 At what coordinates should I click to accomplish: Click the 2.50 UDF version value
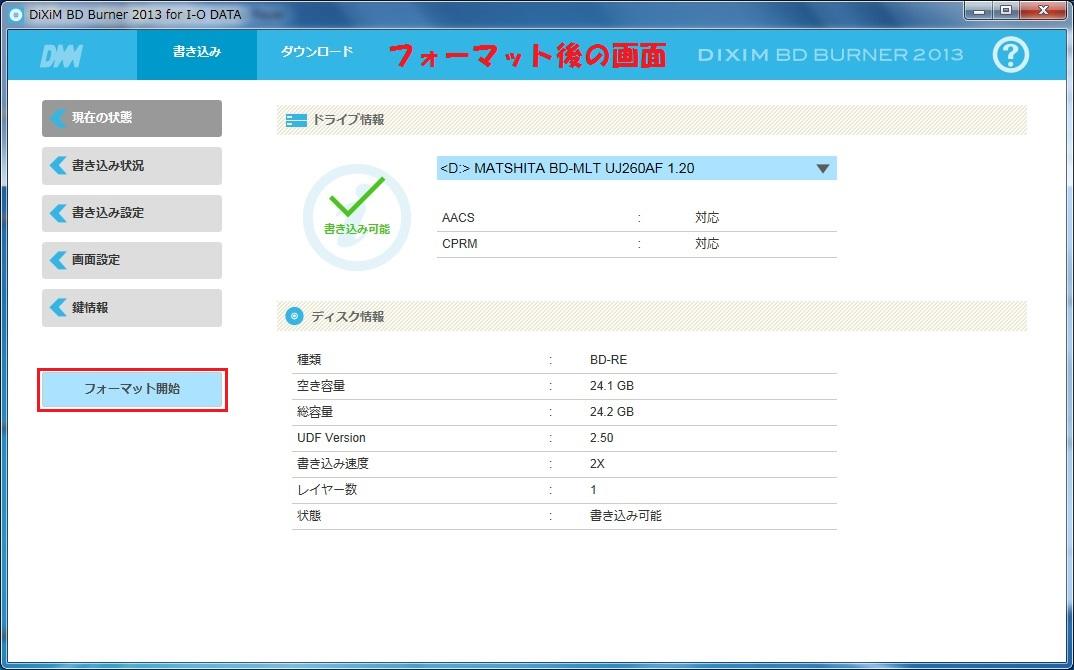601,438
